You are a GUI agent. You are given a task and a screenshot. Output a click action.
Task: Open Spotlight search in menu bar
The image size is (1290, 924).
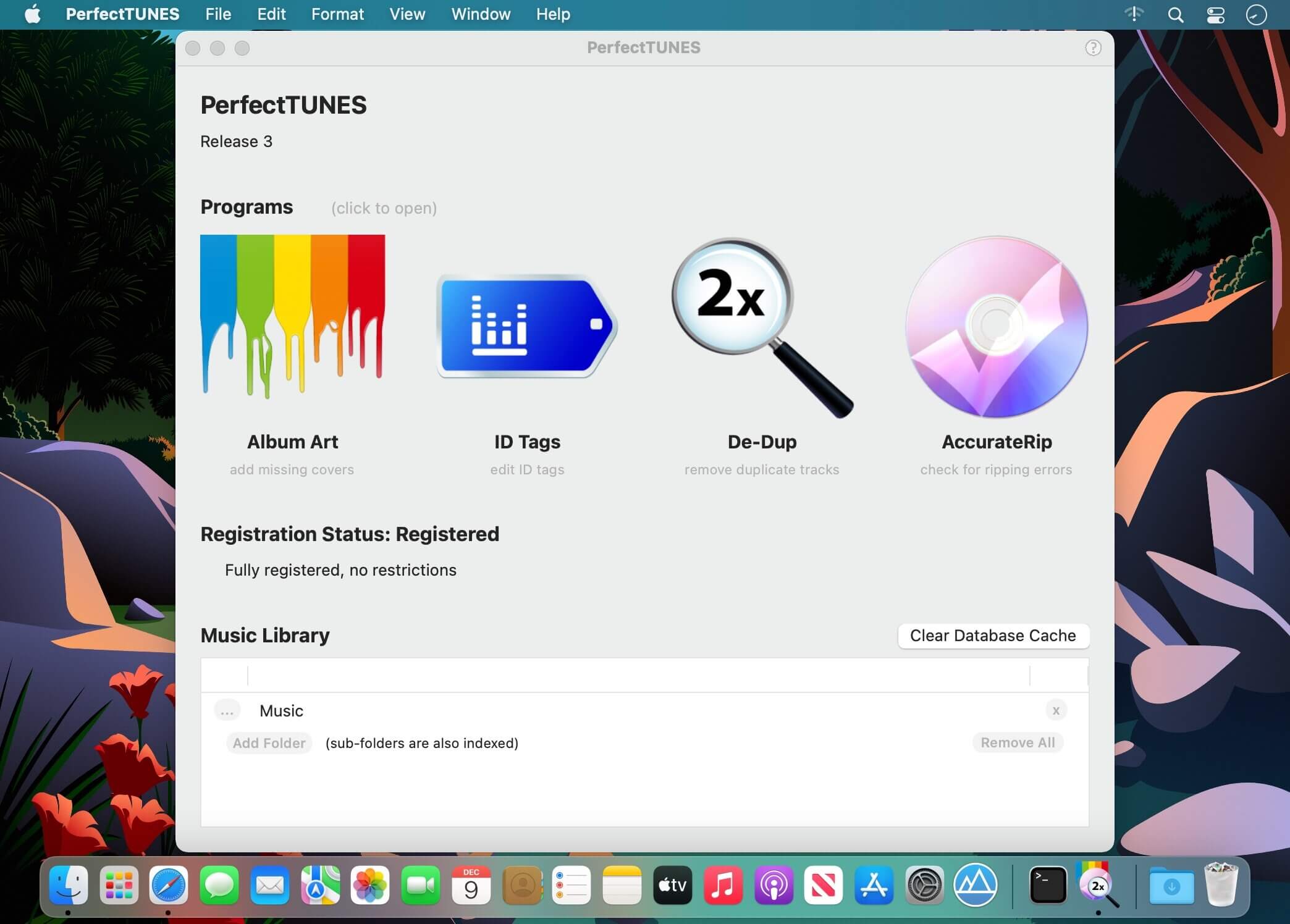1175,15
